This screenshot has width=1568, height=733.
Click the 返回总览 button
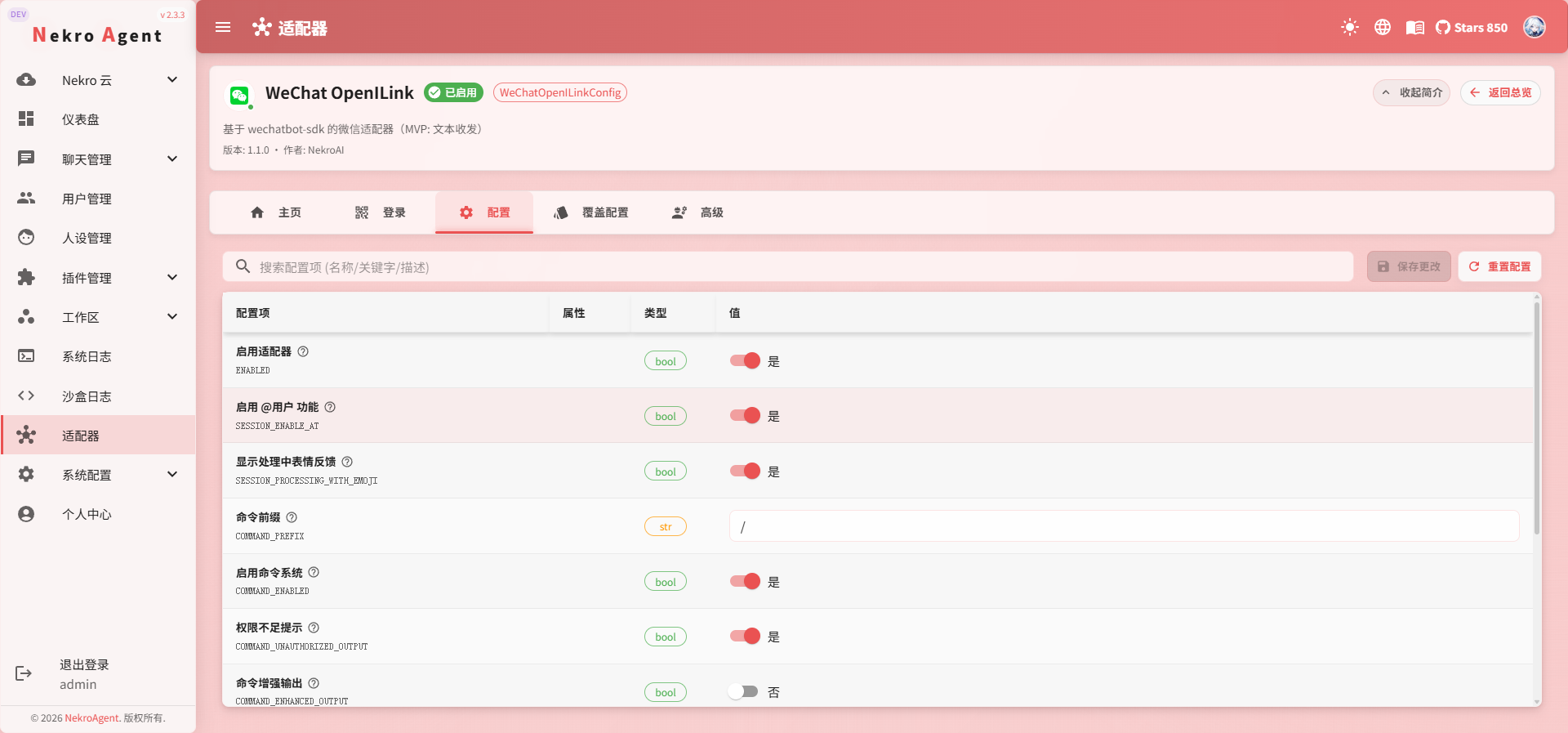(1500, 92)
